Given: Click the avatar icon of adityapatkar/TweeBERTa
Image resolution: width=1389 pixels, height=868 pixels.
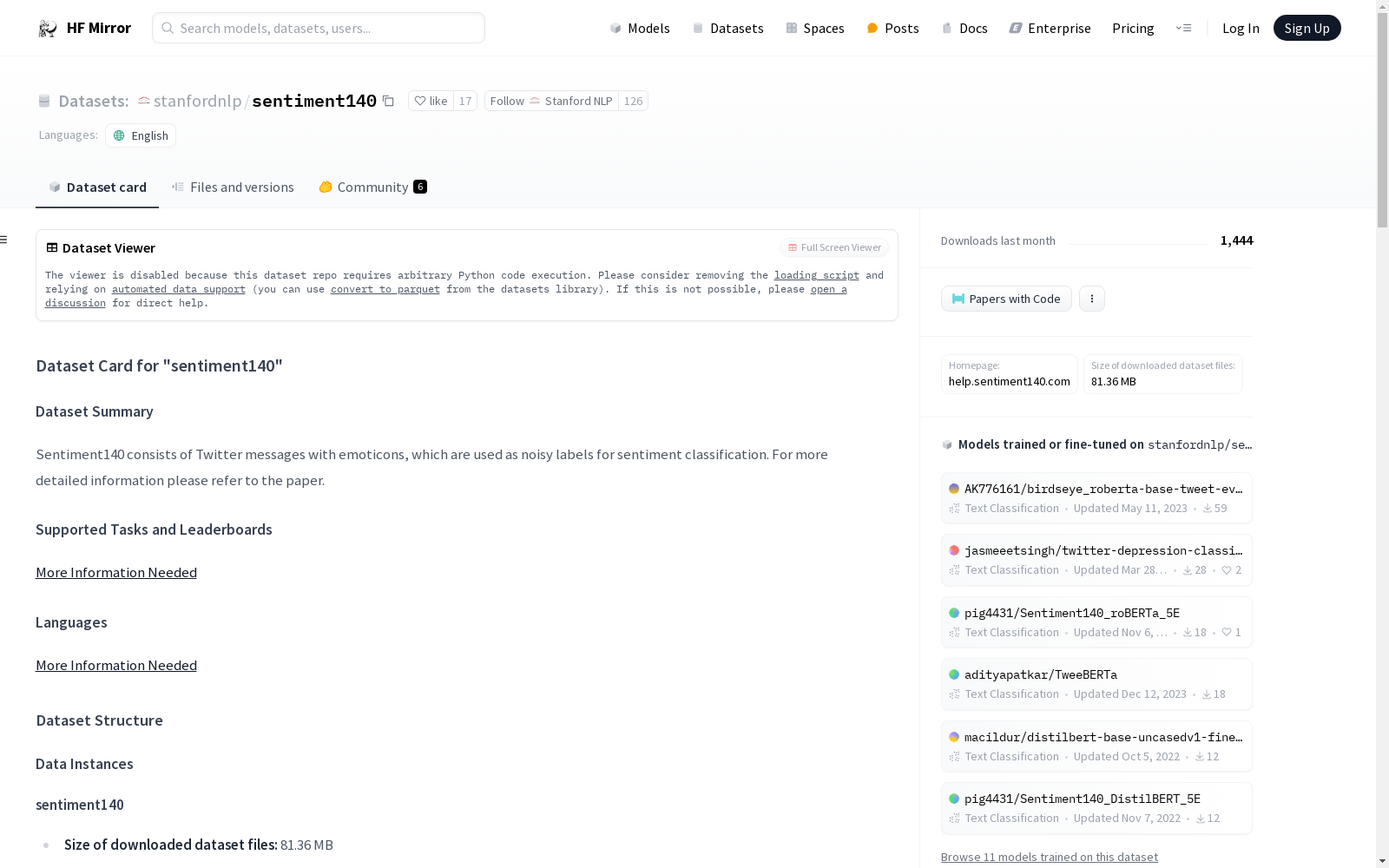Looking at the screenshot, I should (x=954, y=674).
